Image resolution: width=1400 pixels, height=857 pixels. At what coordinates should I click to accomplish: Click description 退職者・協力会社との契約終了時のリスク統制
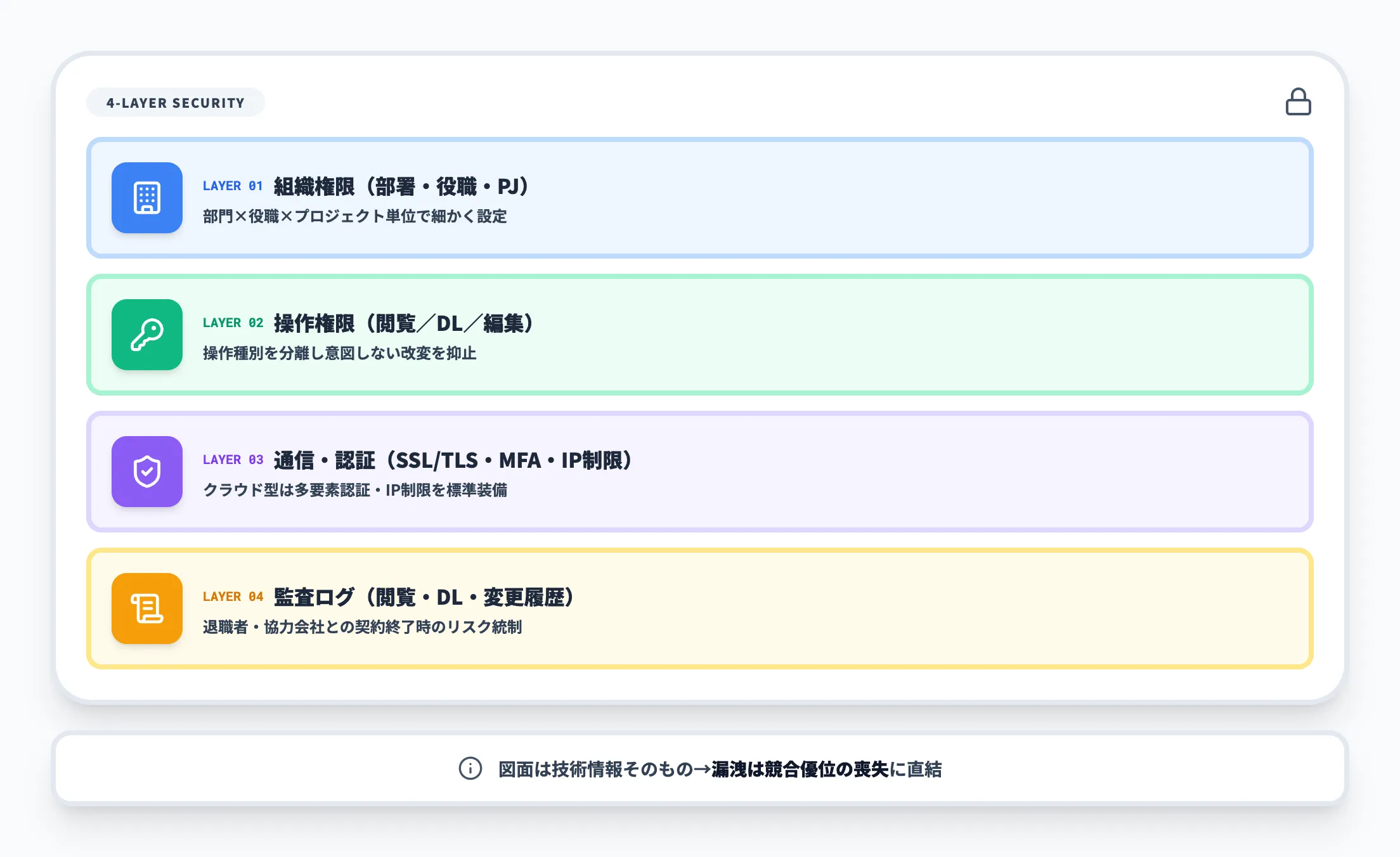363,627
